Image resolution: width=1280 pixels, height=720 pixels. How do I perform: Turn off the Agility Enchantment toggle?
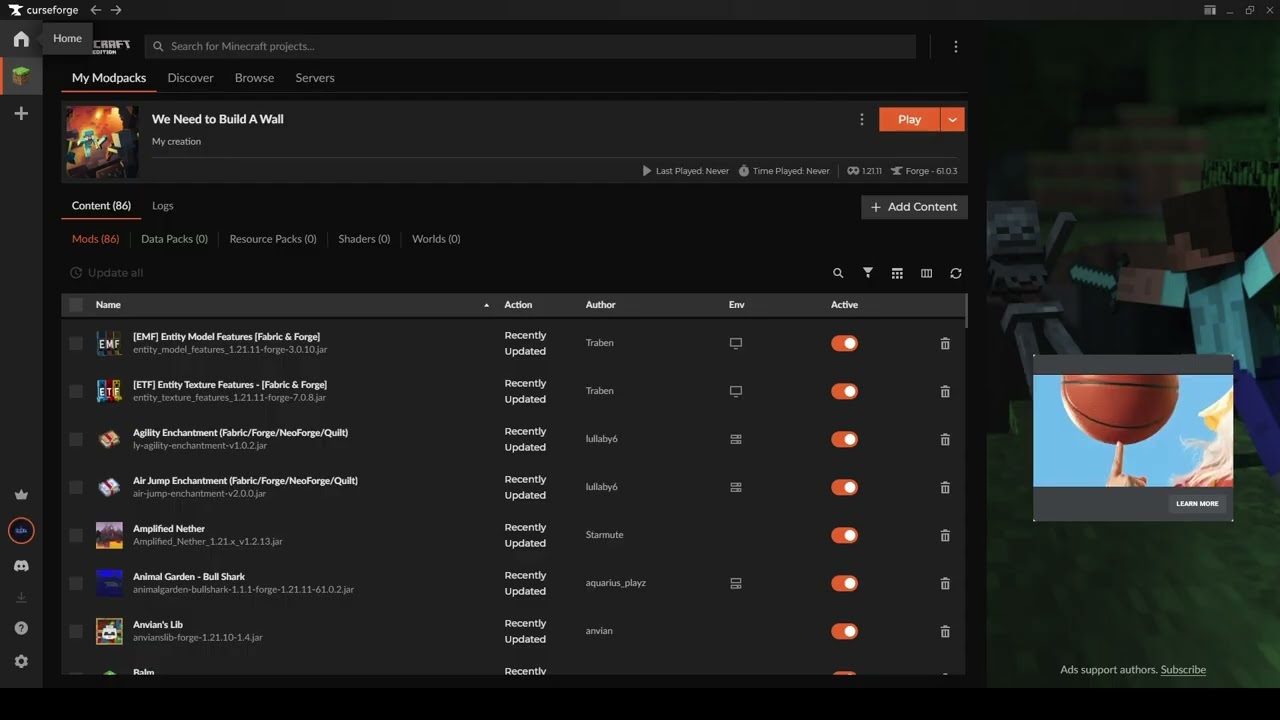coord(845,439)
